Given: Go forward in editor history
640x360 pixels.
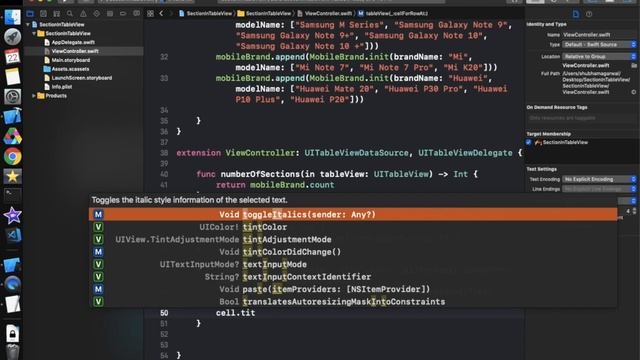Looking at the screenshot, I should point(171,13).
